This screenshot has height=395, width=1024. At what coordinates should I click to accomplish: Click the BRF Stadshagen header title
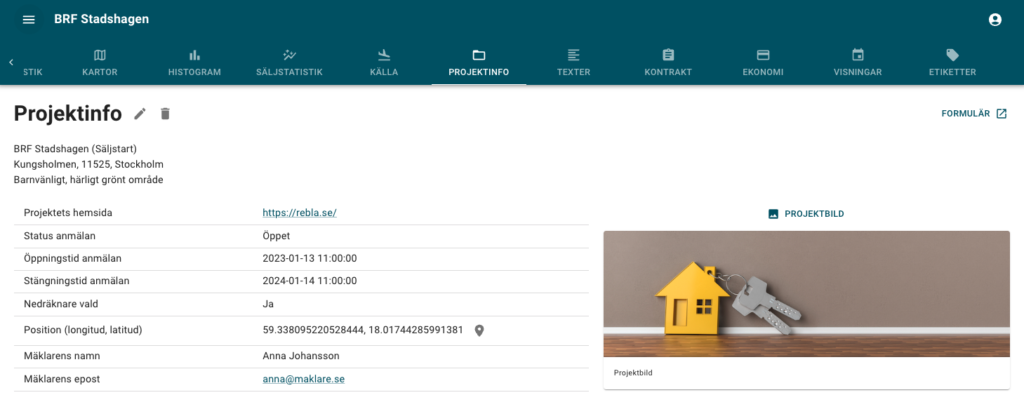(x=101, y=20)
